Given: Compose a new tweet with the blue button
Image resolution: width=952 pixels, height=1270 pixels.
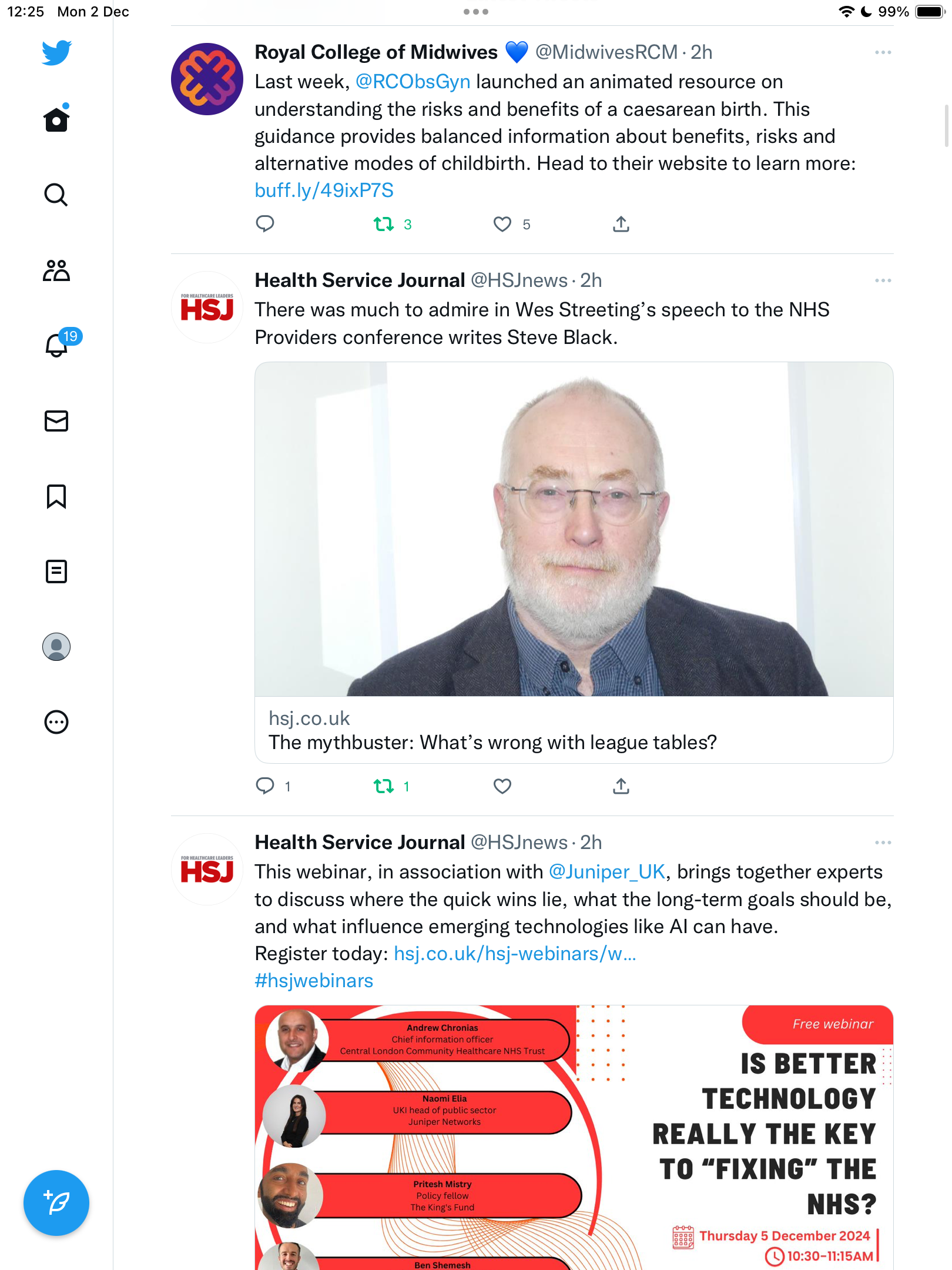Looking at the screenshot, I should tap(56, 1203).
